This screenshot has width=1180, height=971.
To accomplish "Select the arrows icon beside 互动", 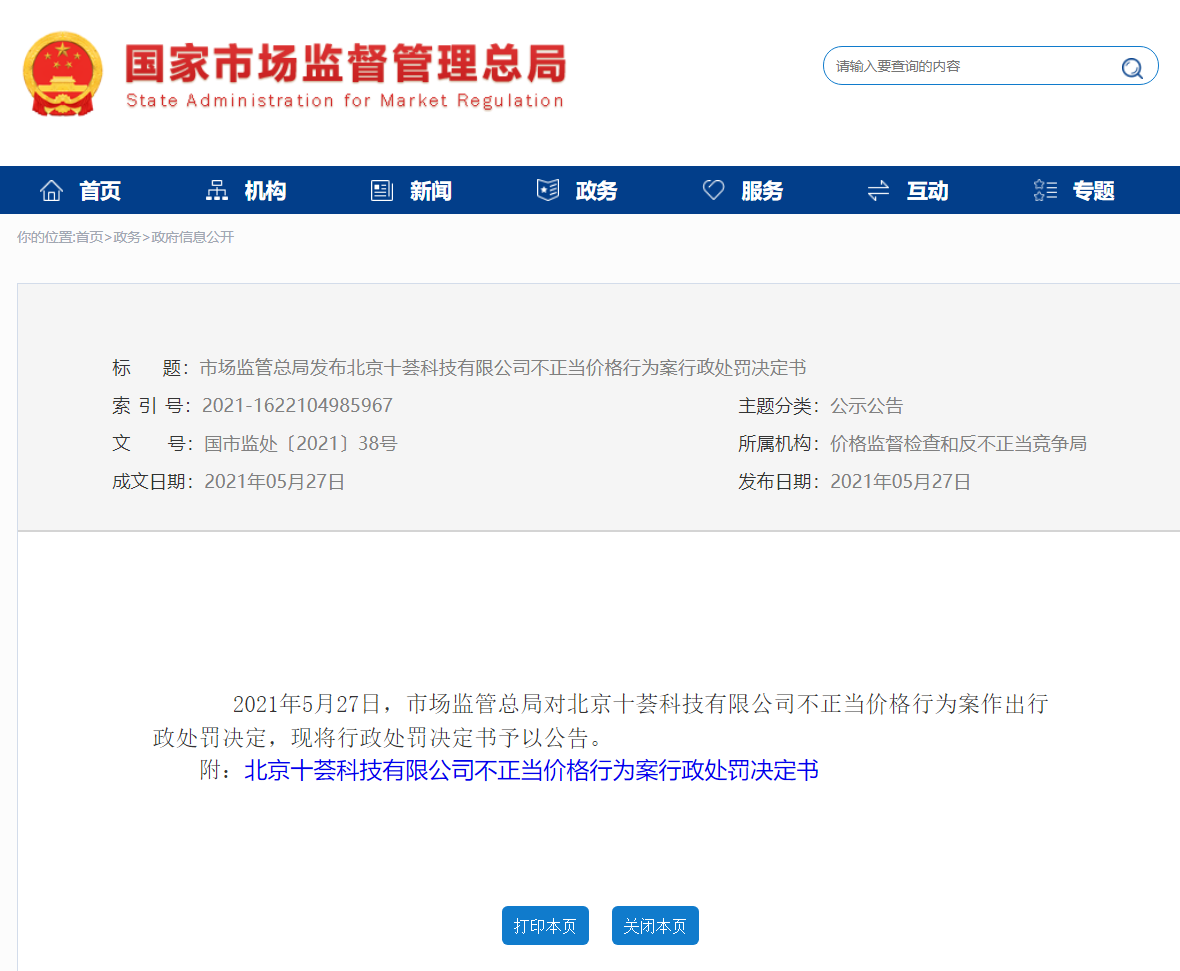I will [x=877, y=189].
